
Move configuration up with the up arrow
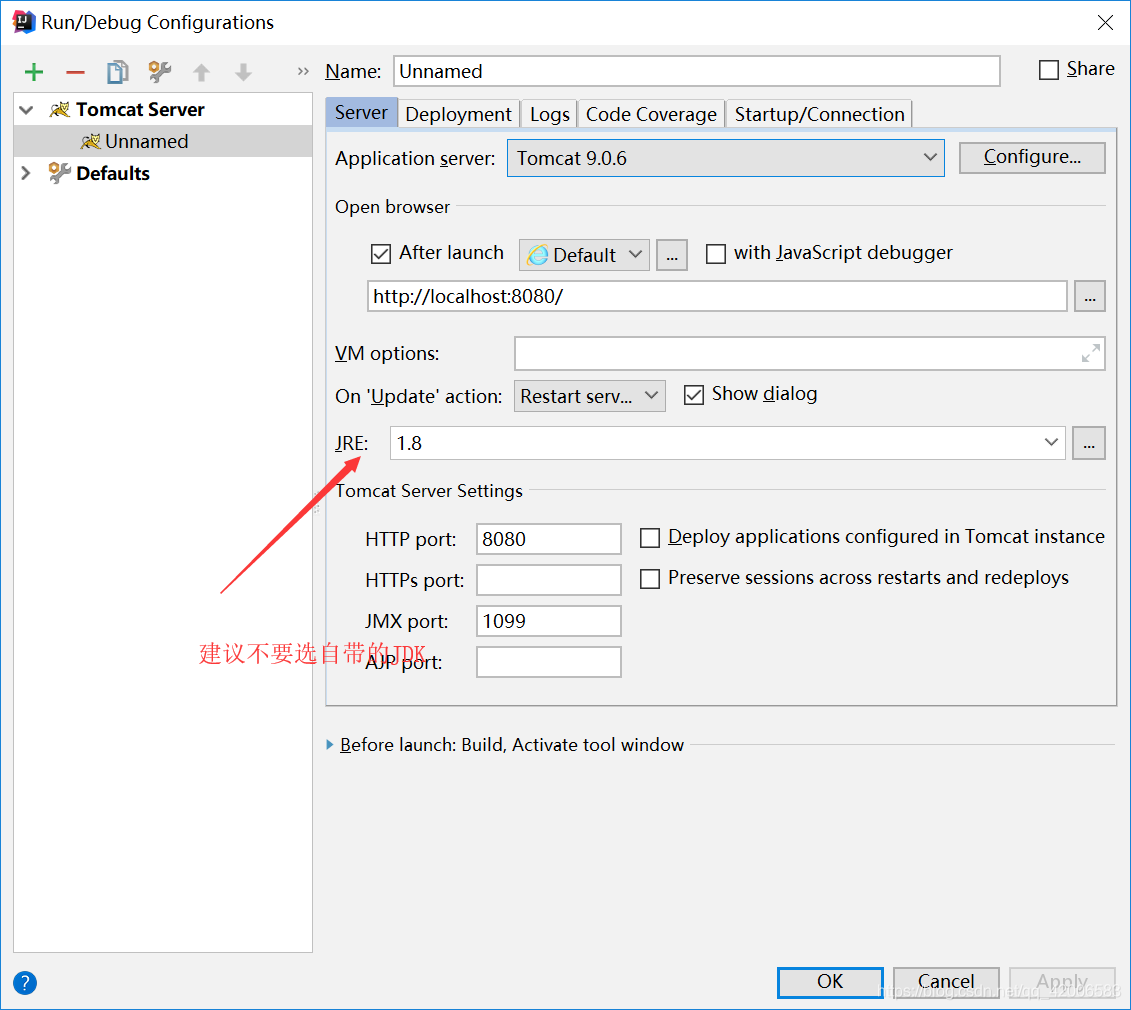[x=201, y=72]
